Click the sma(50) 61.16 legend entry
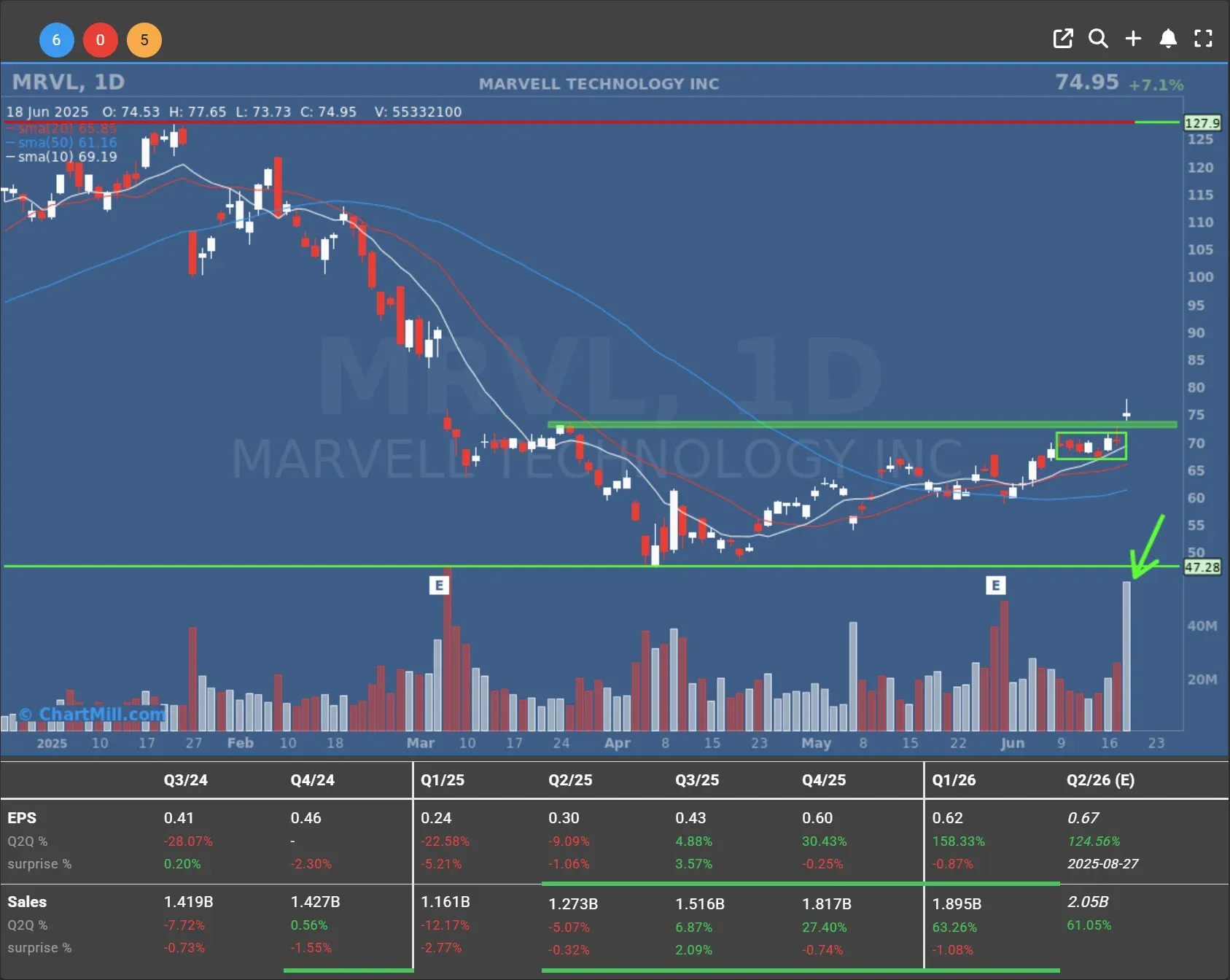The width and height of the screenshot is (1230, 980). pyautogui.click(x=62, y=142)
